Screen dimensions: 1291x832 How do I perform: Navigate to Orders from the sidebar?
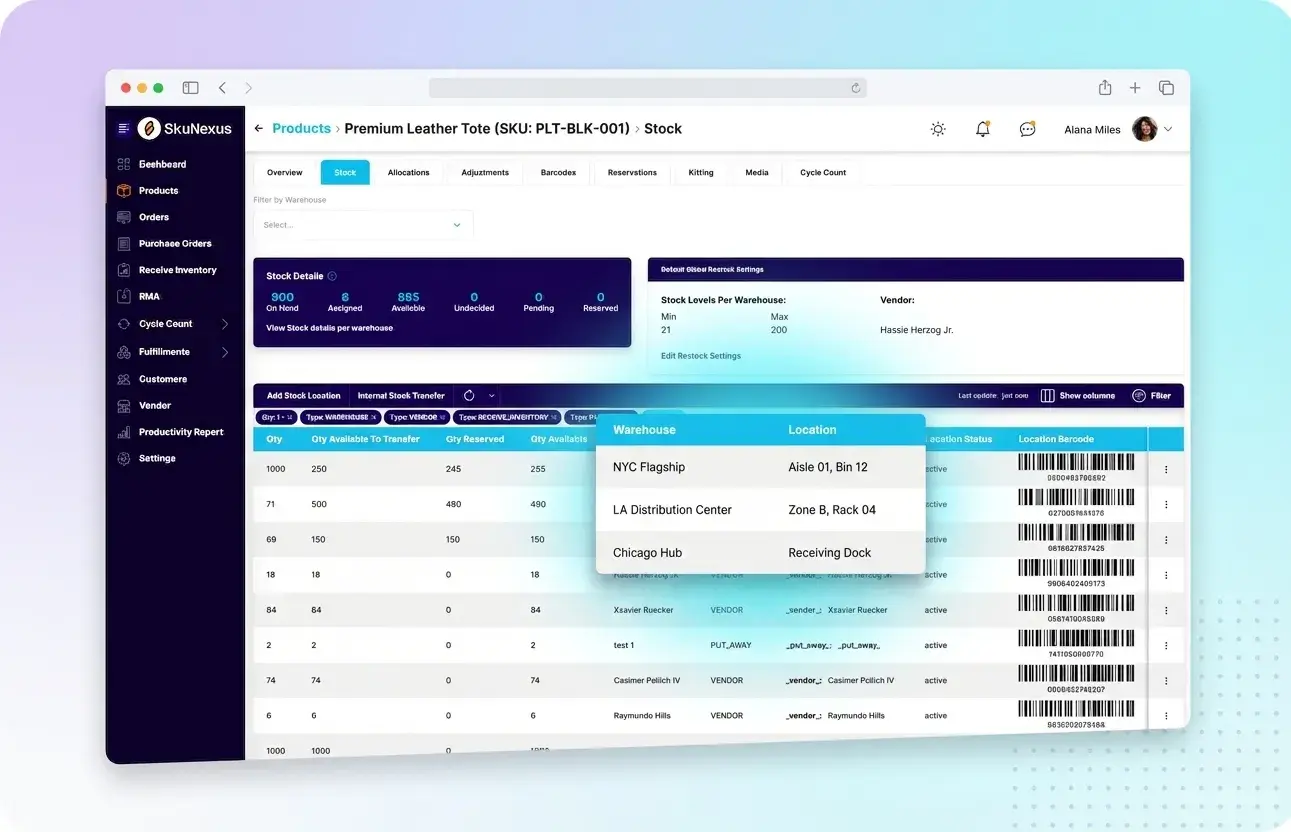tap(153, 217)
